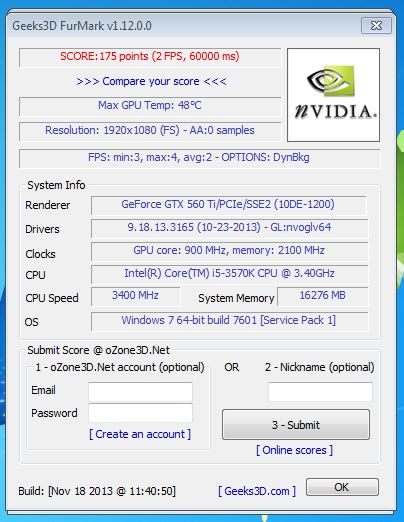Click the Resolution: 1920x1080 field

[150, 131]
